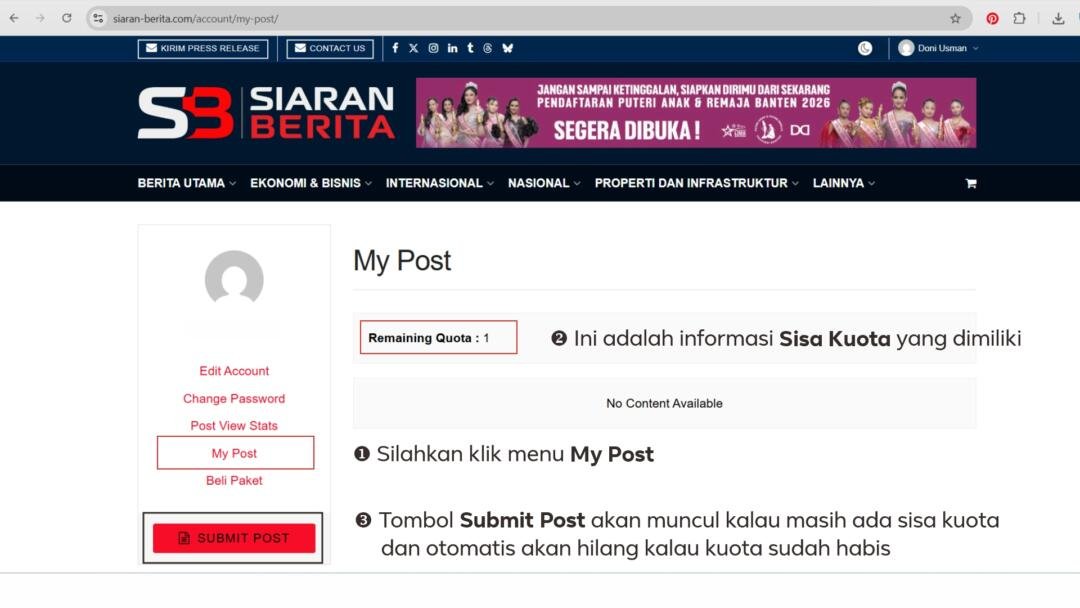Bookmark the page via the star icon
This screenshot has height=608, width=1080.
coord(955,17)
